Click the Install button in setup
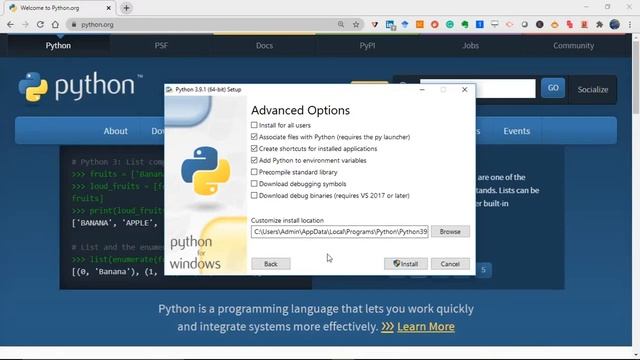 pos(406,264)
